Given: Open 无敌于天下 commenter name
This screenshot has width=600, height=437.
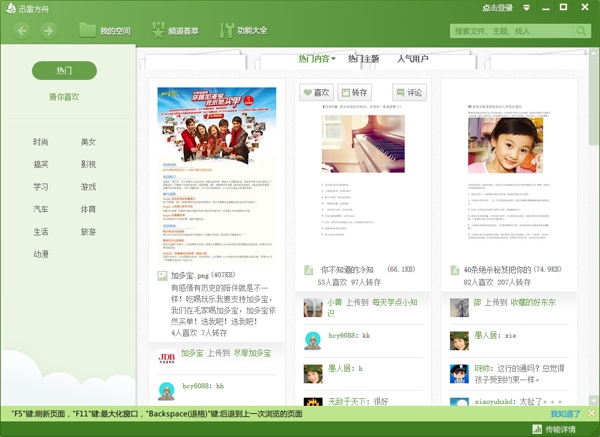Looking at the screenshot, I should point(349,401).
